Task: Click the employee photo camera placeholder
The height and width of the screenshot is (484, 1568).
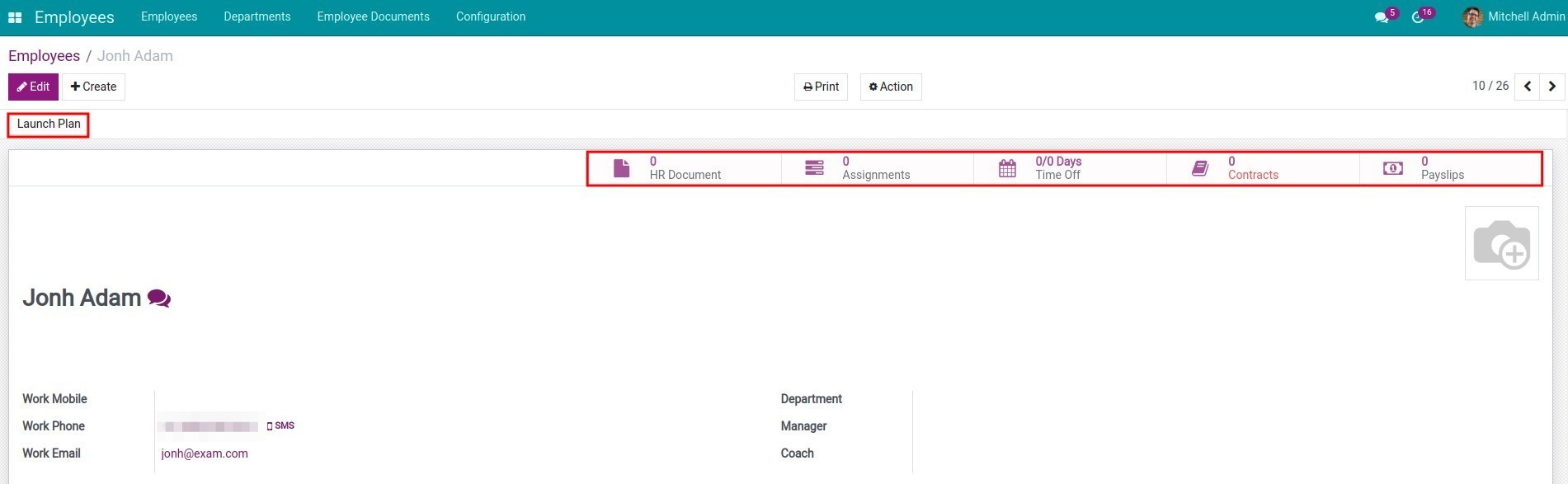Action: 1501,243
